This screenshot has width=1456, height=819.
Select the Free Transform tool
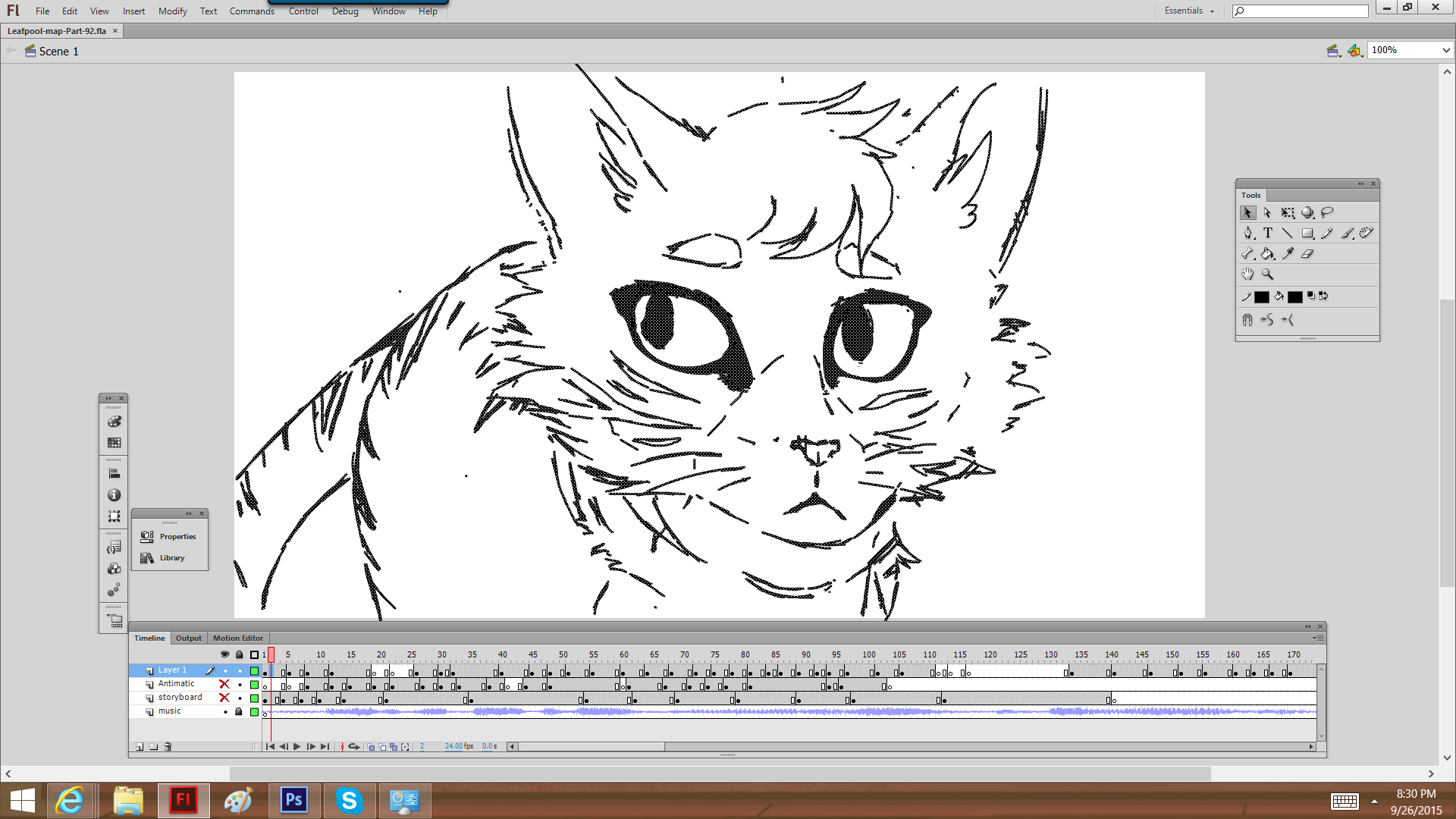[1288, 213]
